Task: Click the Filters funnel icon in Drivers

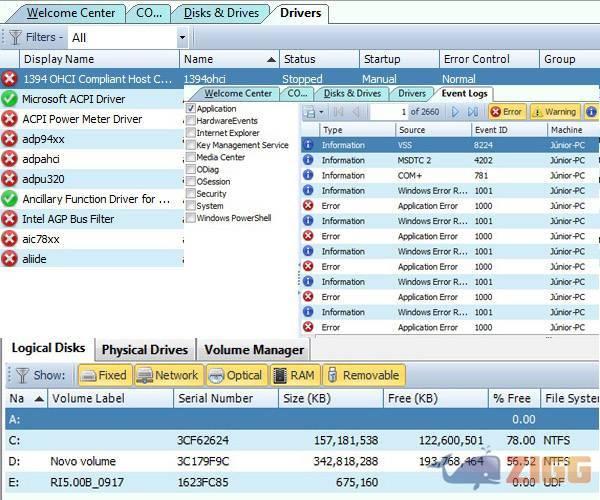Action: 15,37
